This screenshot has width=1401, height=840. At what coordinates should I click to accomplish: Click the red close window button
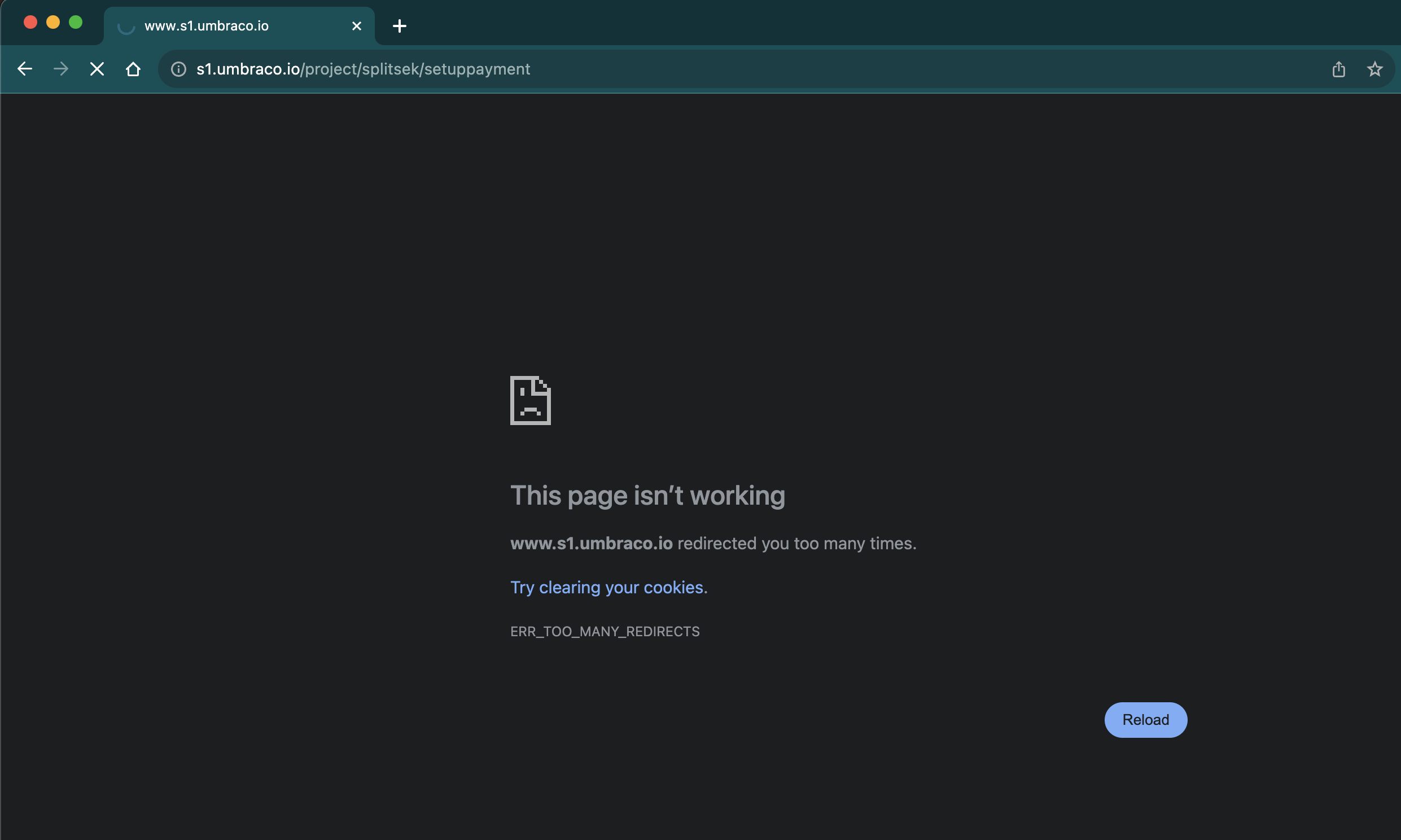30,22
